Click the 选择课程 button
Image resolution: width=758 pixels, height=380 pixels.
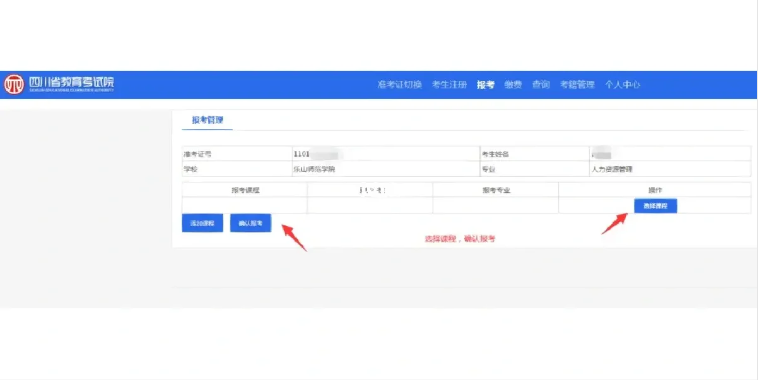pos(655,206)
